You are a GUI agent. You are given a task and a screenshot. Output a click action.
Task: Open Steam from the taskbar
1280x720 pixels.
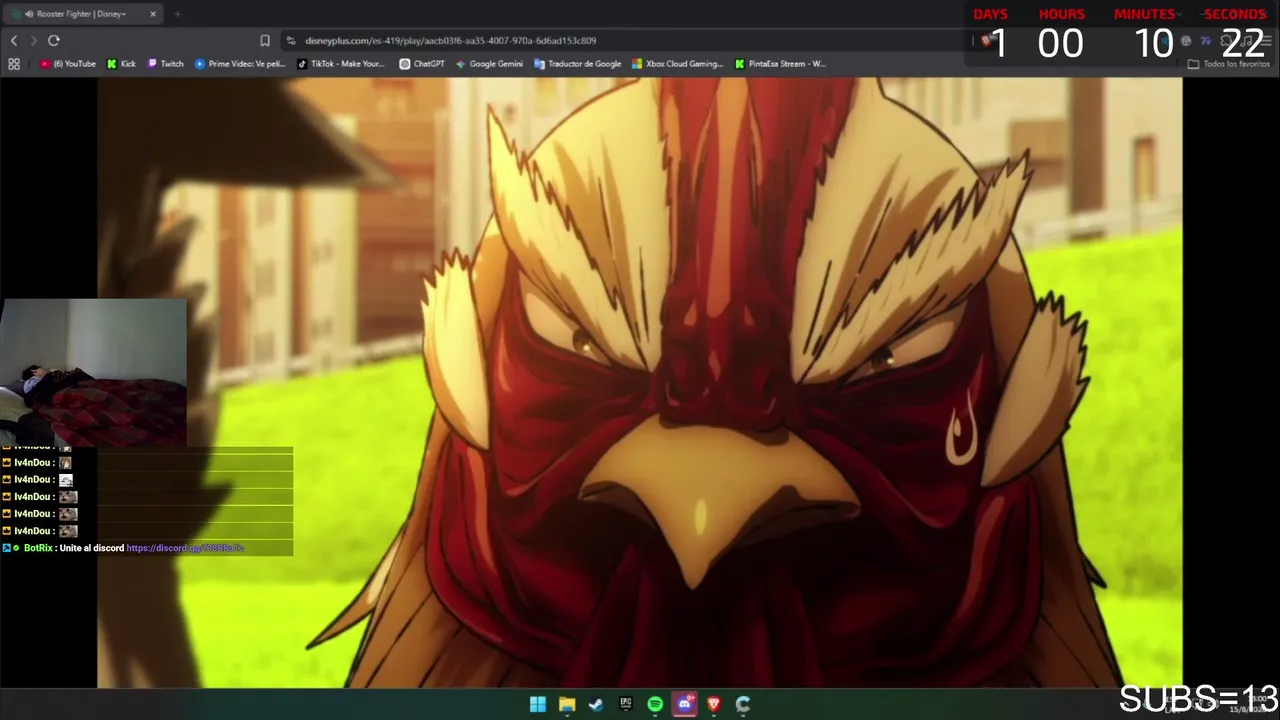pyautogui.click(x=596, y=704)
